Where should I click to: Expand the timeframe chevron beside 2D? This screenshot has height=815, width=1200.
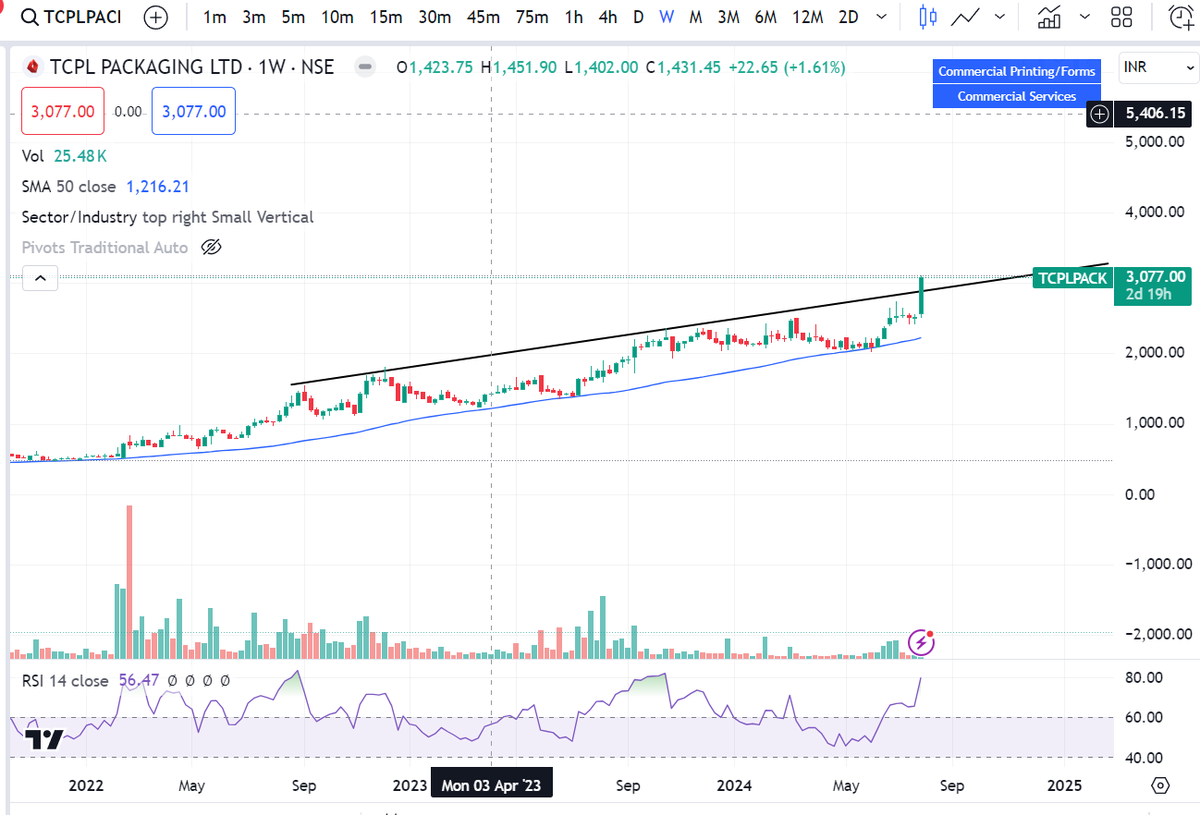[x=881, y=17]
